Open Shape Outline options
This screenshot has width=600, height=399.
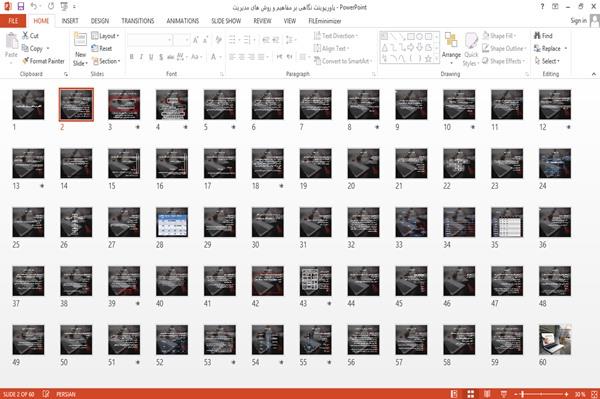(x=504, y=49)
